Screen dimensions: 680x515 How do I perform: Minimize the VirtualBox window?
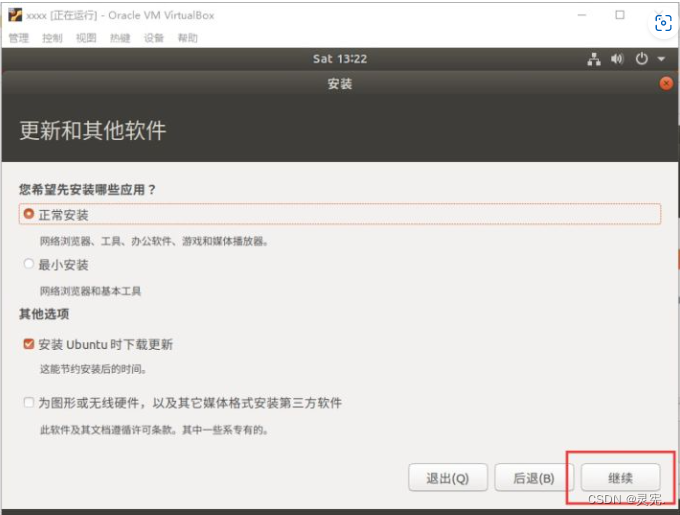[x=582, y=15]
